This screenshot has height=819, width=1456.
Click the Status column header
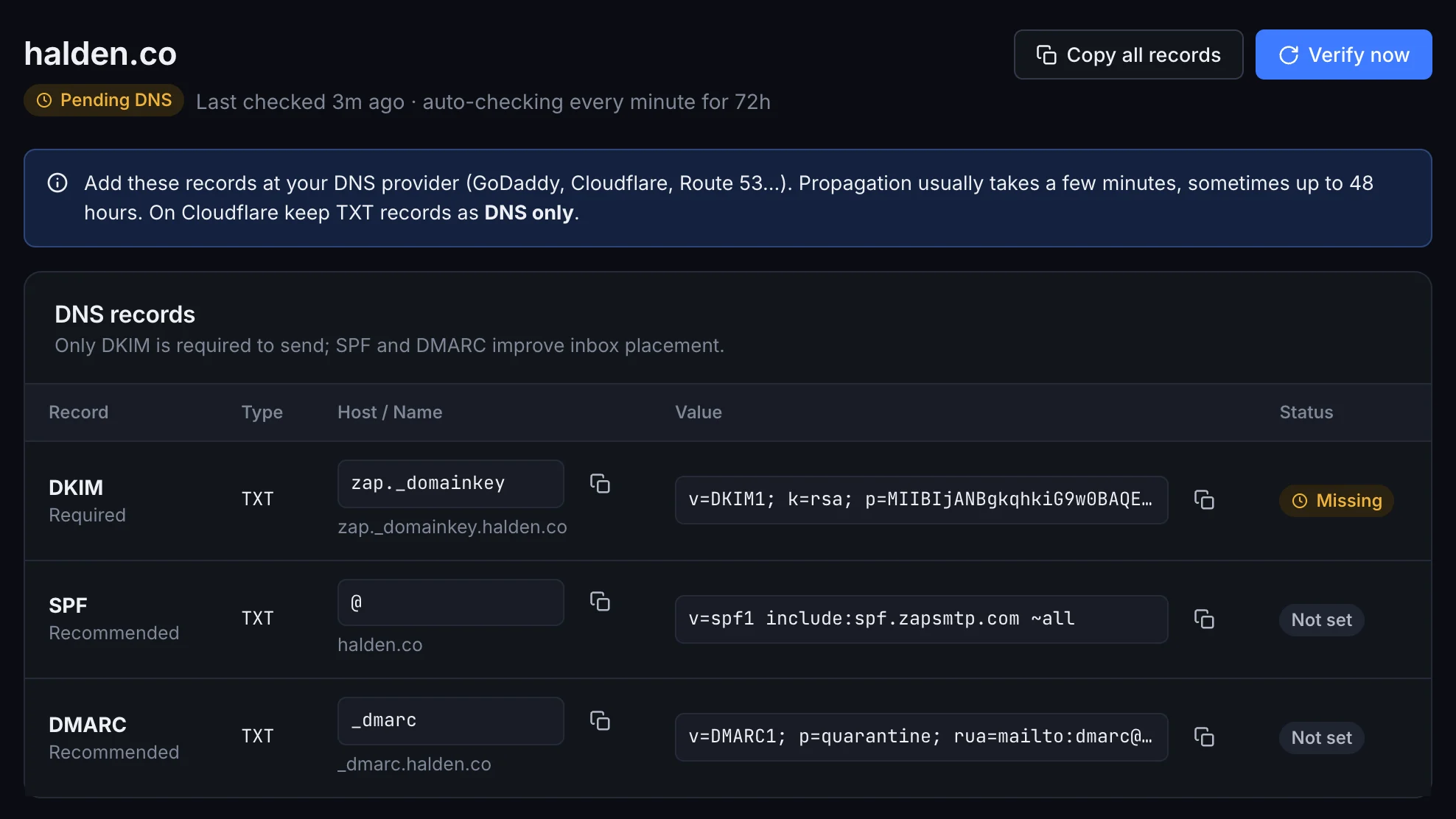pyautogui.click(x=1306, y=412)
